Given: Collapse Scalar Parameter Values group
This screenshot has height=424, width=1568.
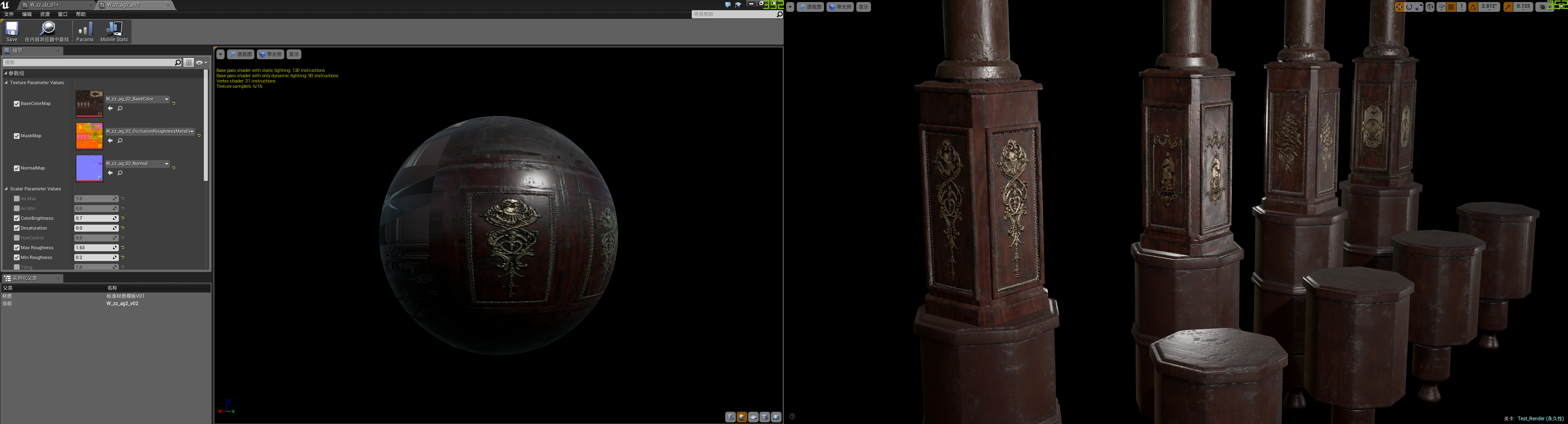Looking at the screenshot, I should click(x=7, y=189).
